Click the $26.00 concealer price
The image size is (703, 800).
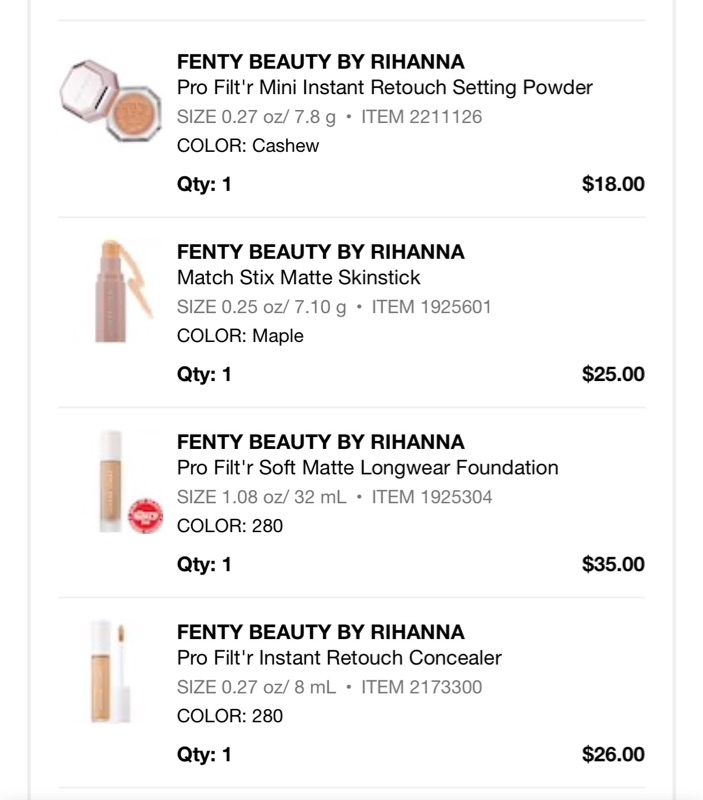pyautogui.click(x=613, y=754)
